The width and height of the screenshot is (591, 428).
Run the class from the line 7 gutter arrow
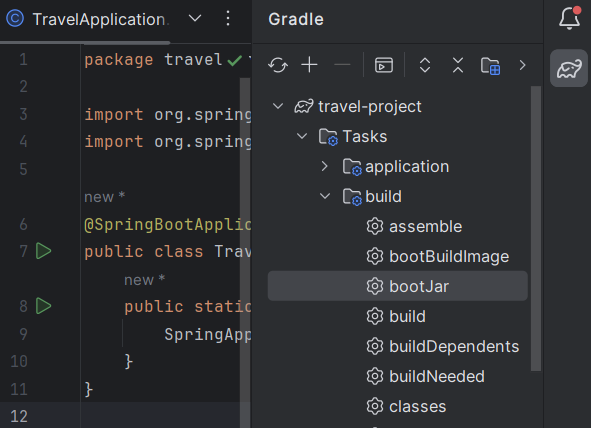[43, 251]
